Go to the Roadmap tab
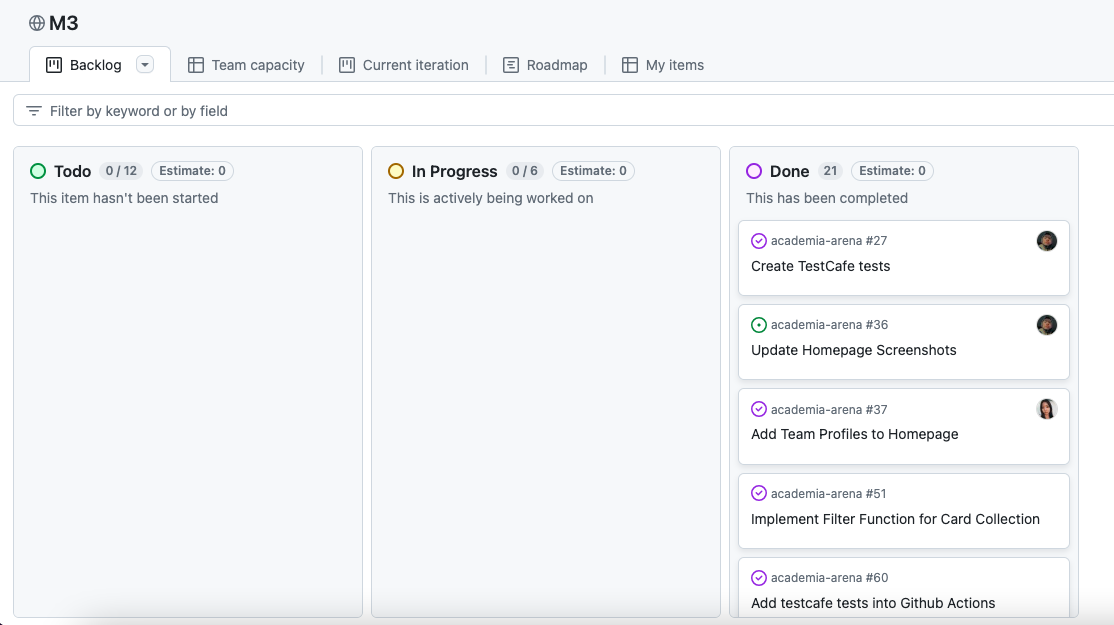Image resolution: width=1114 pixels, height=625 pixels. pyautogui.click(x=545, y=65)
